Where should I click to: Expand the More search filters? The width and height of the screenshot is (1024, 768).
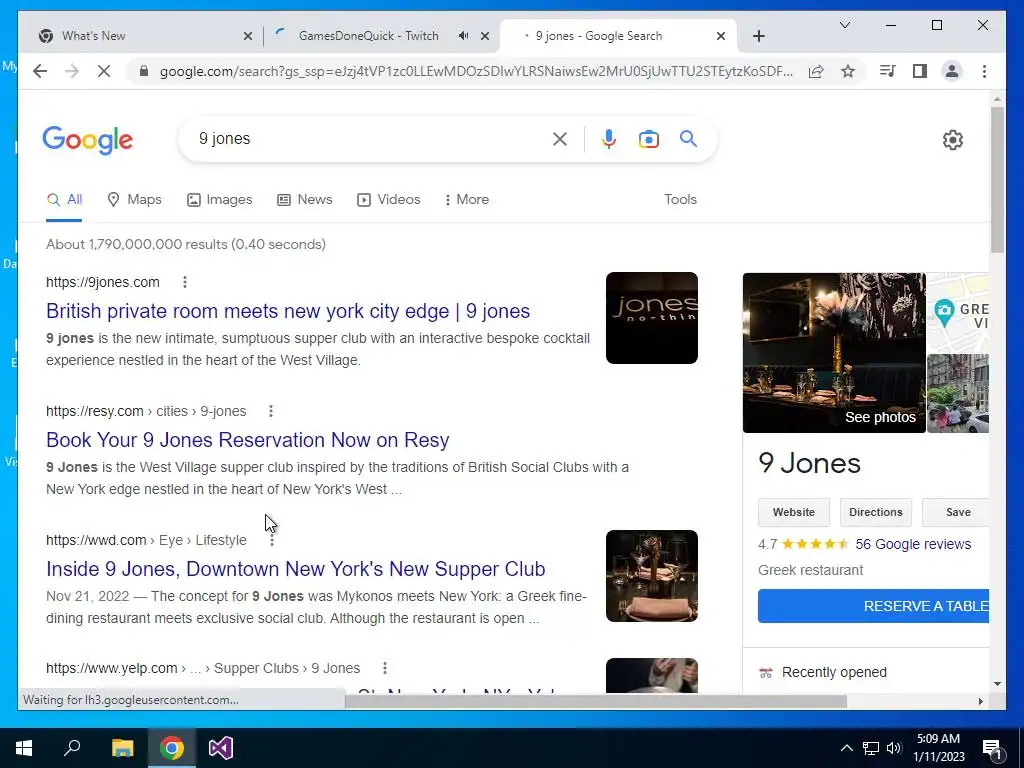(x=466, y=200)
